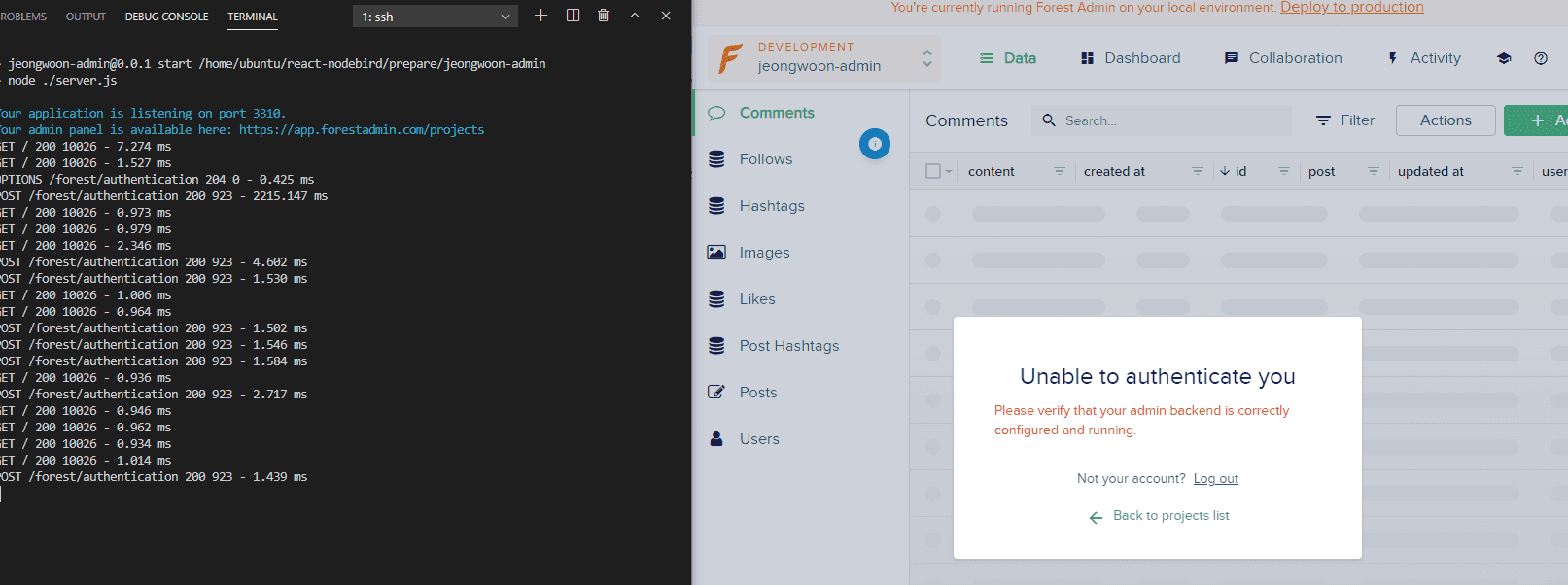Select the TERMINAL tab
The width and height of the screenshot is (1568, 585).
coord(253,17)
